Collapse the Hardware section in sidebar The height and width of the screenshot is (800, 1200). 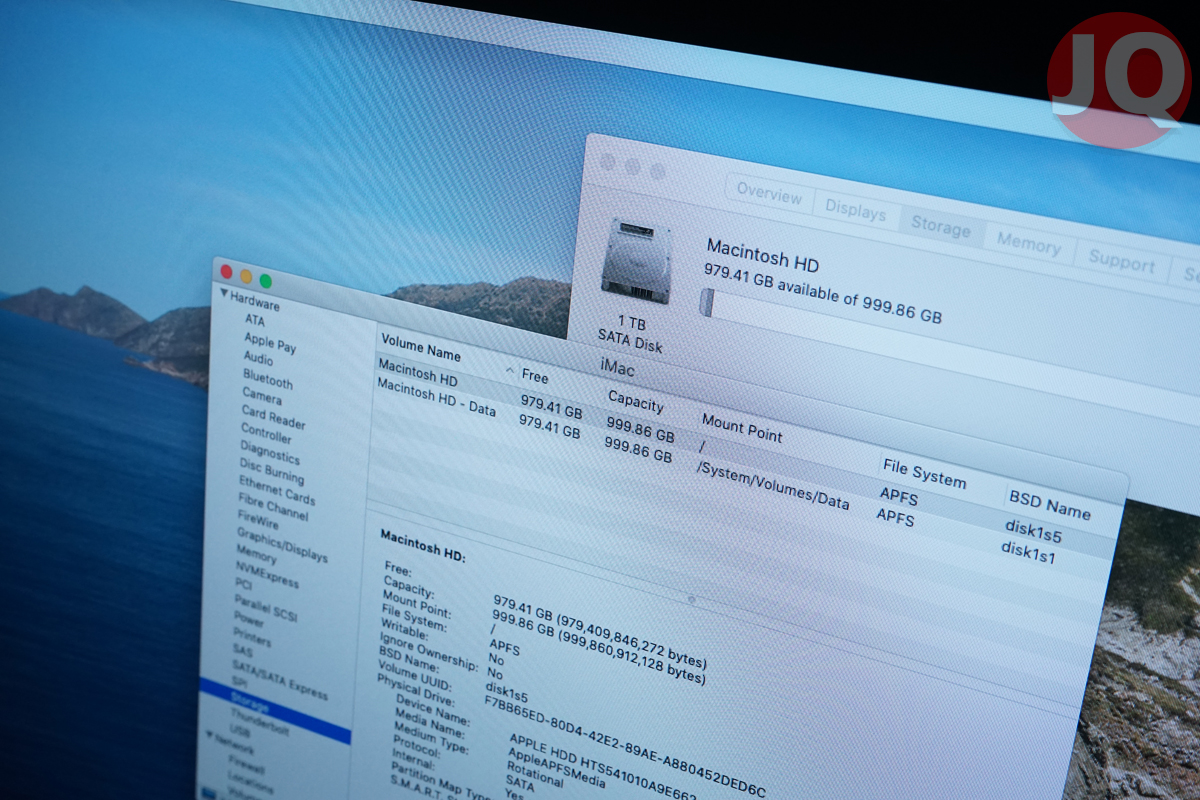tap(225, 295)
